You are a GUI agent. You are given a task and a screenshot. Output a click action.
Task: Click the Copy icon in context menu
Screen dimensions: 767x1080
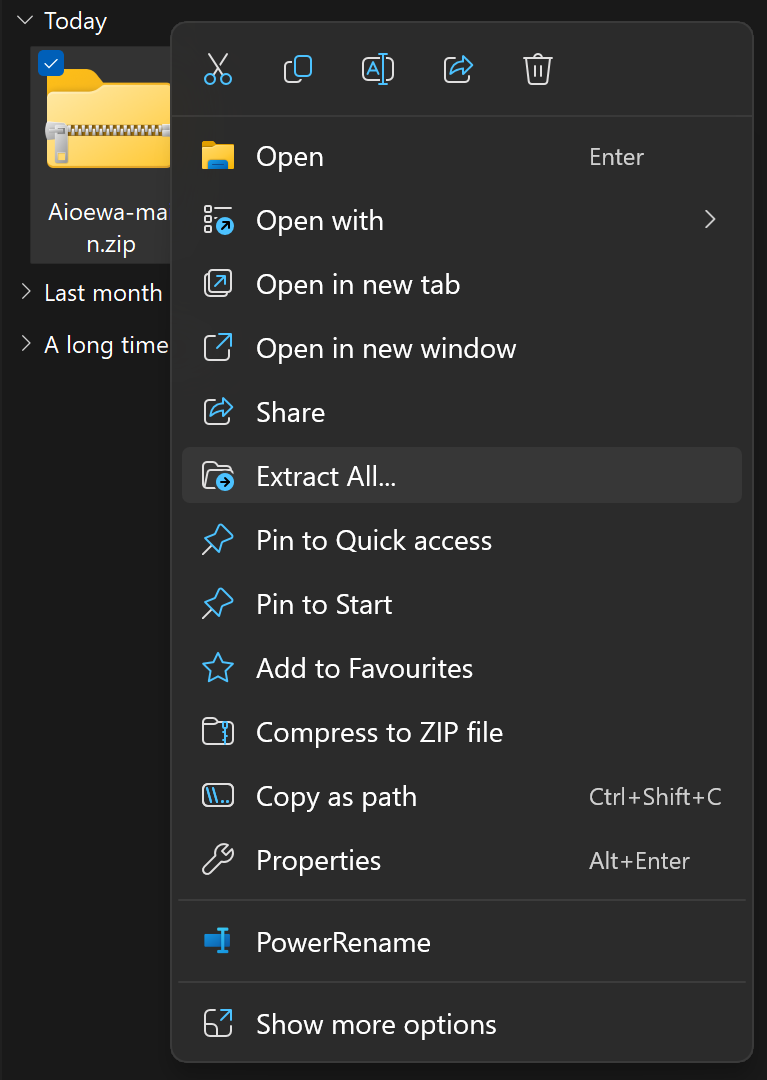pos(298,69)
